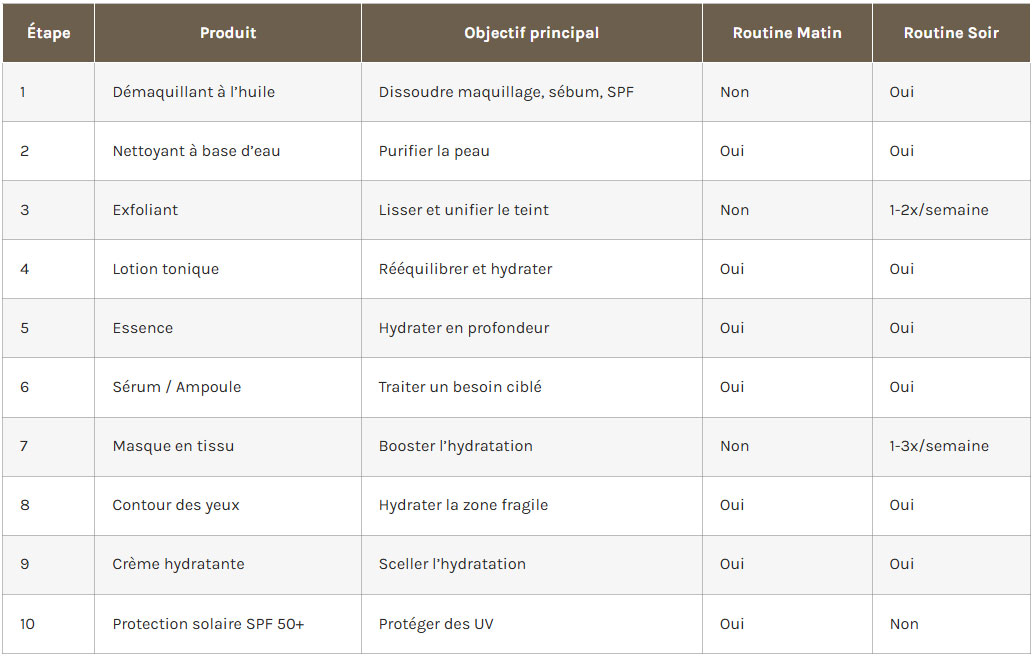
Task: Select the "Sérum / Ampoule" cell
Action: coord(176,387)
